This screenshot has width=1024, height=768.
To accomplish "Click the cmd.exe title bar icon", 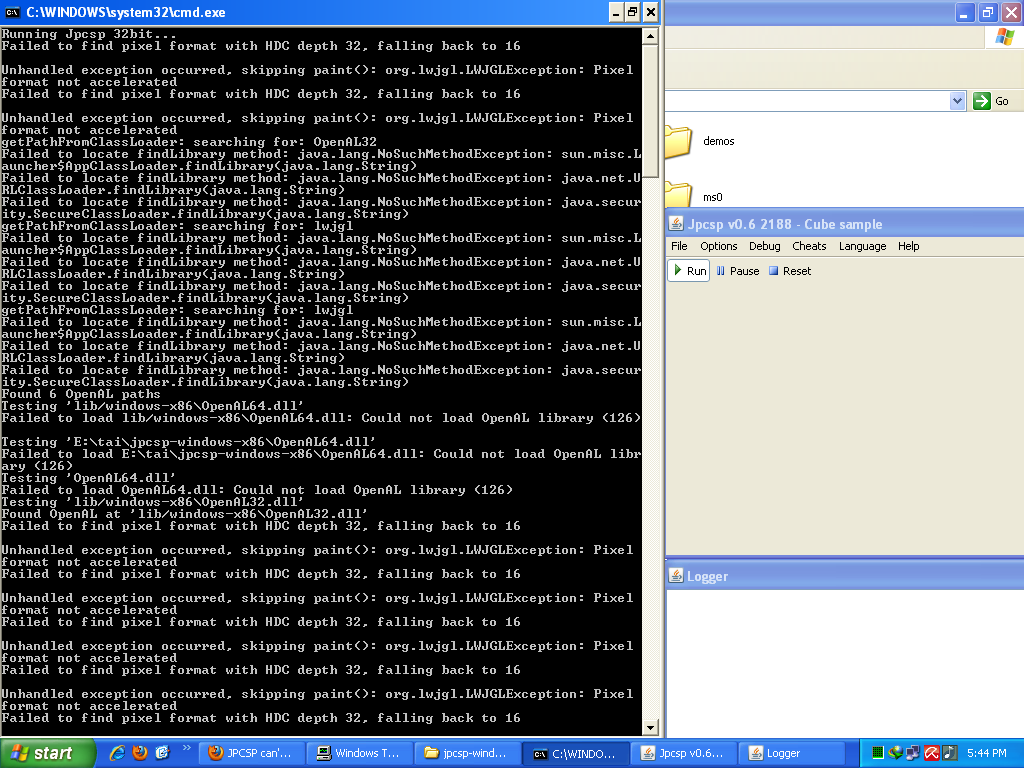I will pyautogui.click(x=13, y=12).
